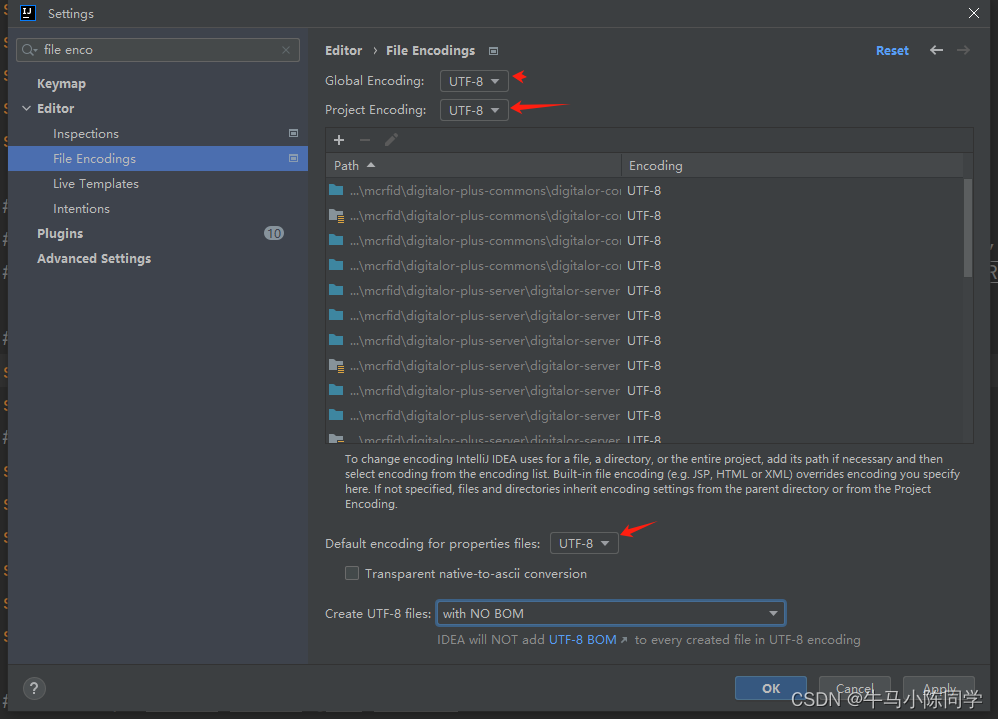Image resolution: width=998 pixels, height=719 pixels.
Task: Click the back navigation arrow
Action: point(936,50)
